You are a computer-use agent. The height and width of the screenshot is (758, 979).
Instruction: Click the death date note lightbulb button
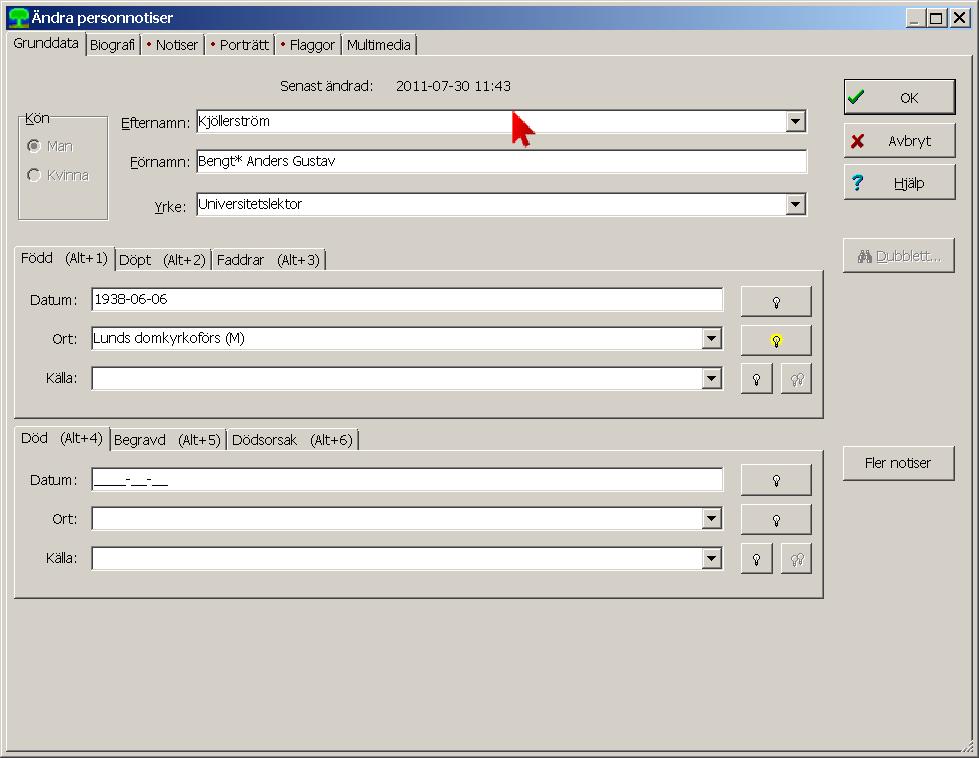[776, 480]
